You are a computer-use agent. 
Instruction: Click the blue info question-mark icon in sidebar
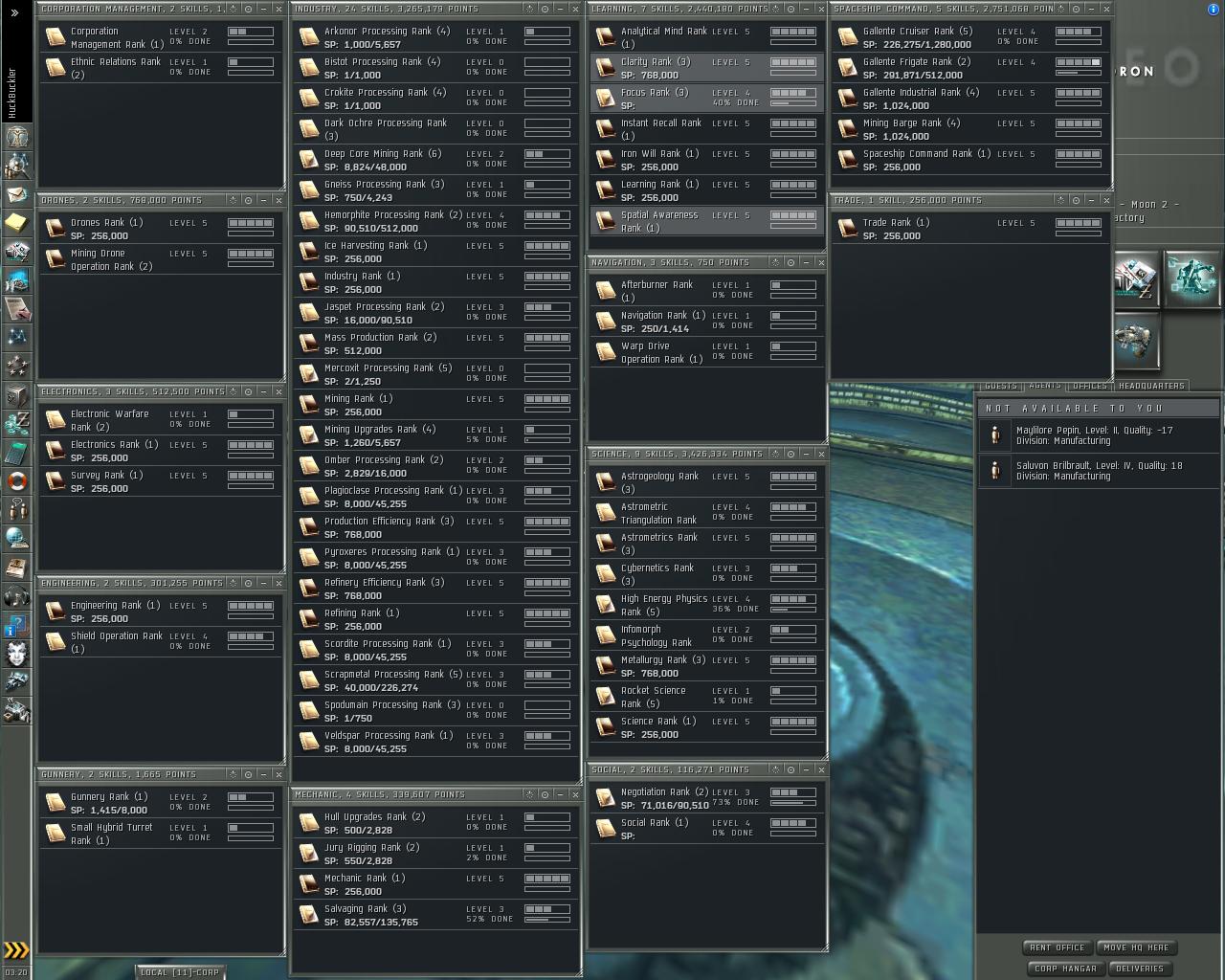coord(16,625)
